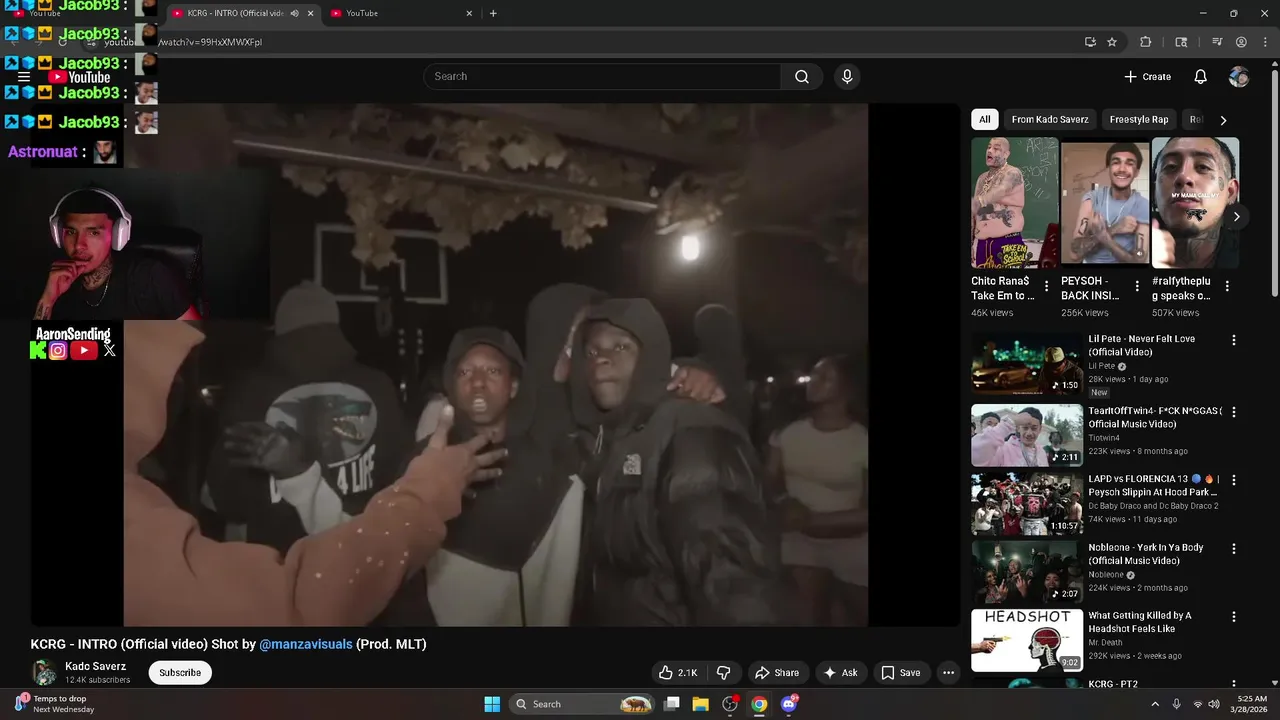Open options for Chito Rana$ short

pyautogui.click(x=1046, y=286)
